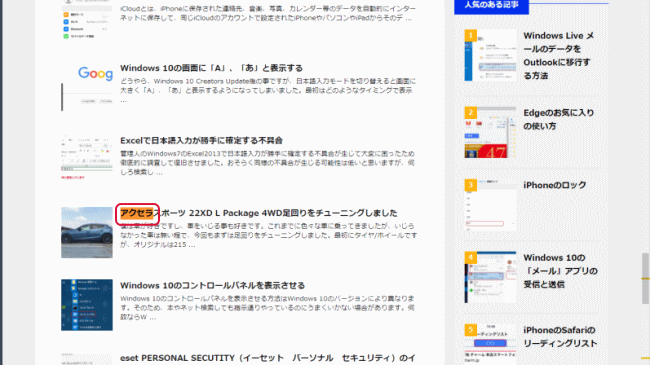Open Windows Live Mail to Outlook popular article
The height and width of the screenshot is (365, 650).
tap(558, 56)
